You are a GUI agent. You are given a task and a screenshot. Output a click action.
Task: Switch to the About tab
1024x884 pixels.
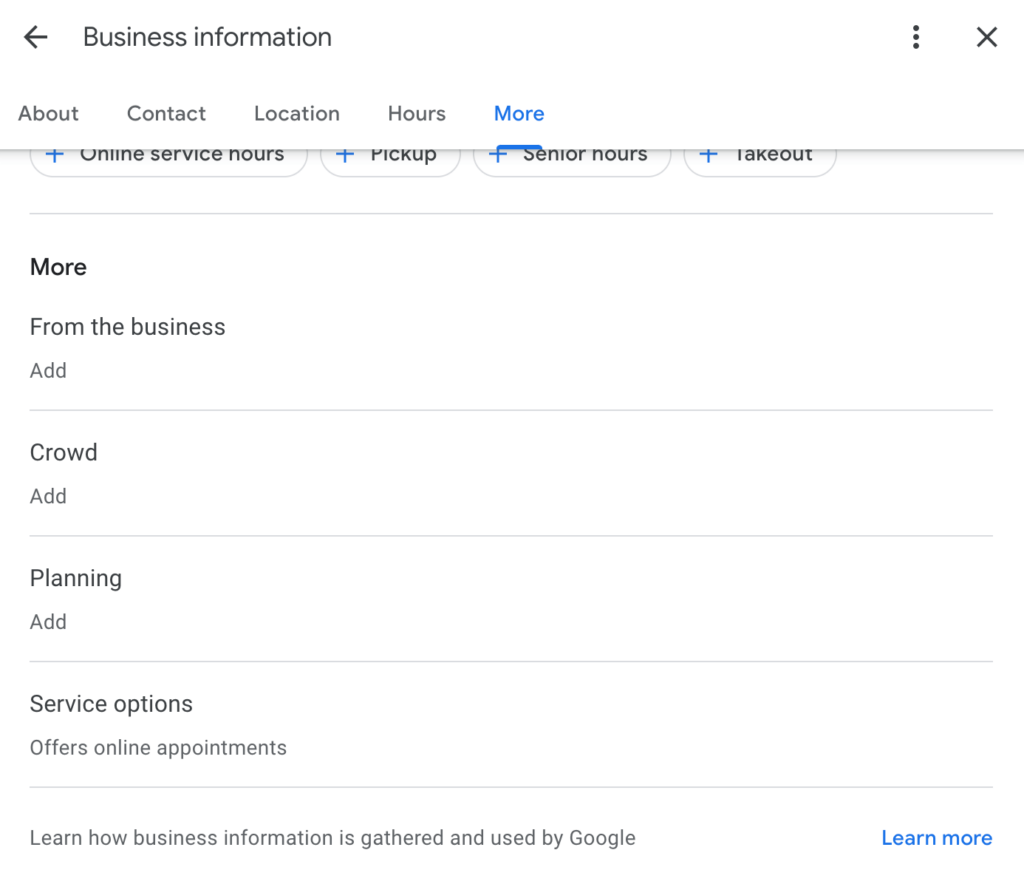pos(48,114)
